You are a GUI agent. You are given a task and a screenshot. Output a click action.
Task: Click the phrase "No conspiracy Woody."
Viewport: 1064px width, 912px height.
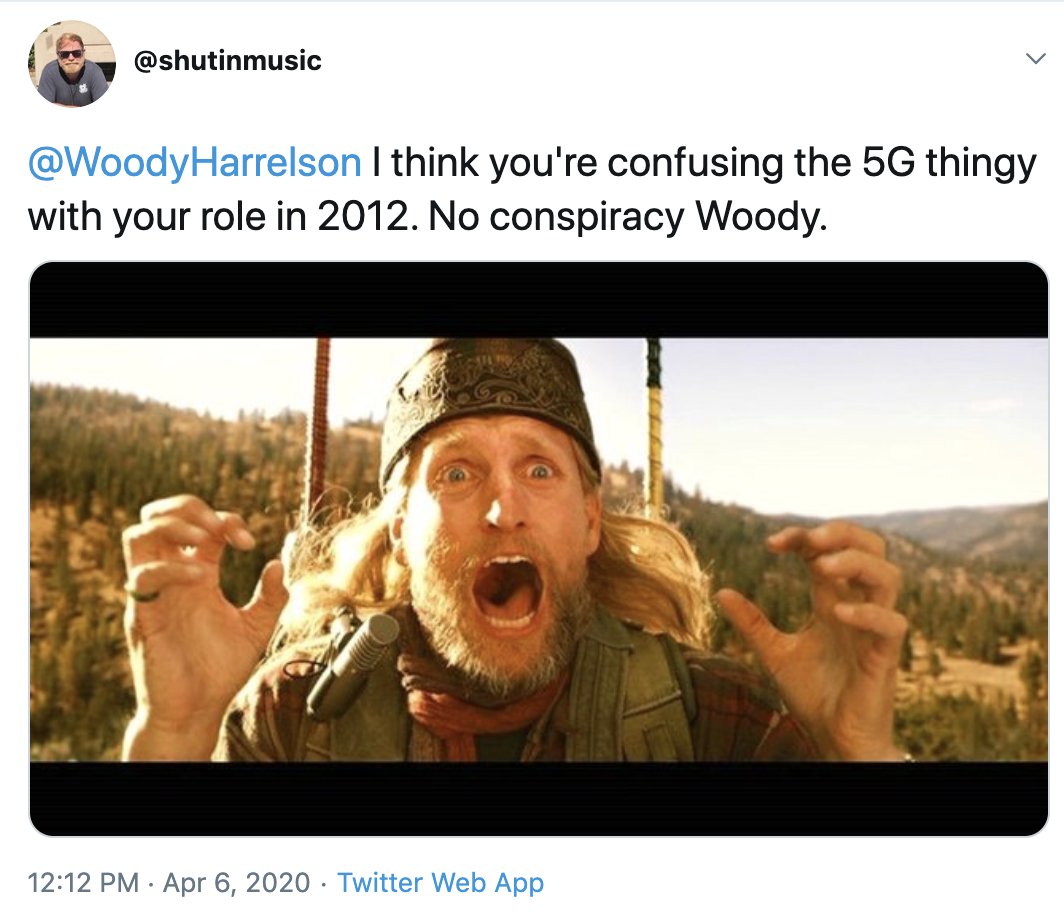click(628, 216)
